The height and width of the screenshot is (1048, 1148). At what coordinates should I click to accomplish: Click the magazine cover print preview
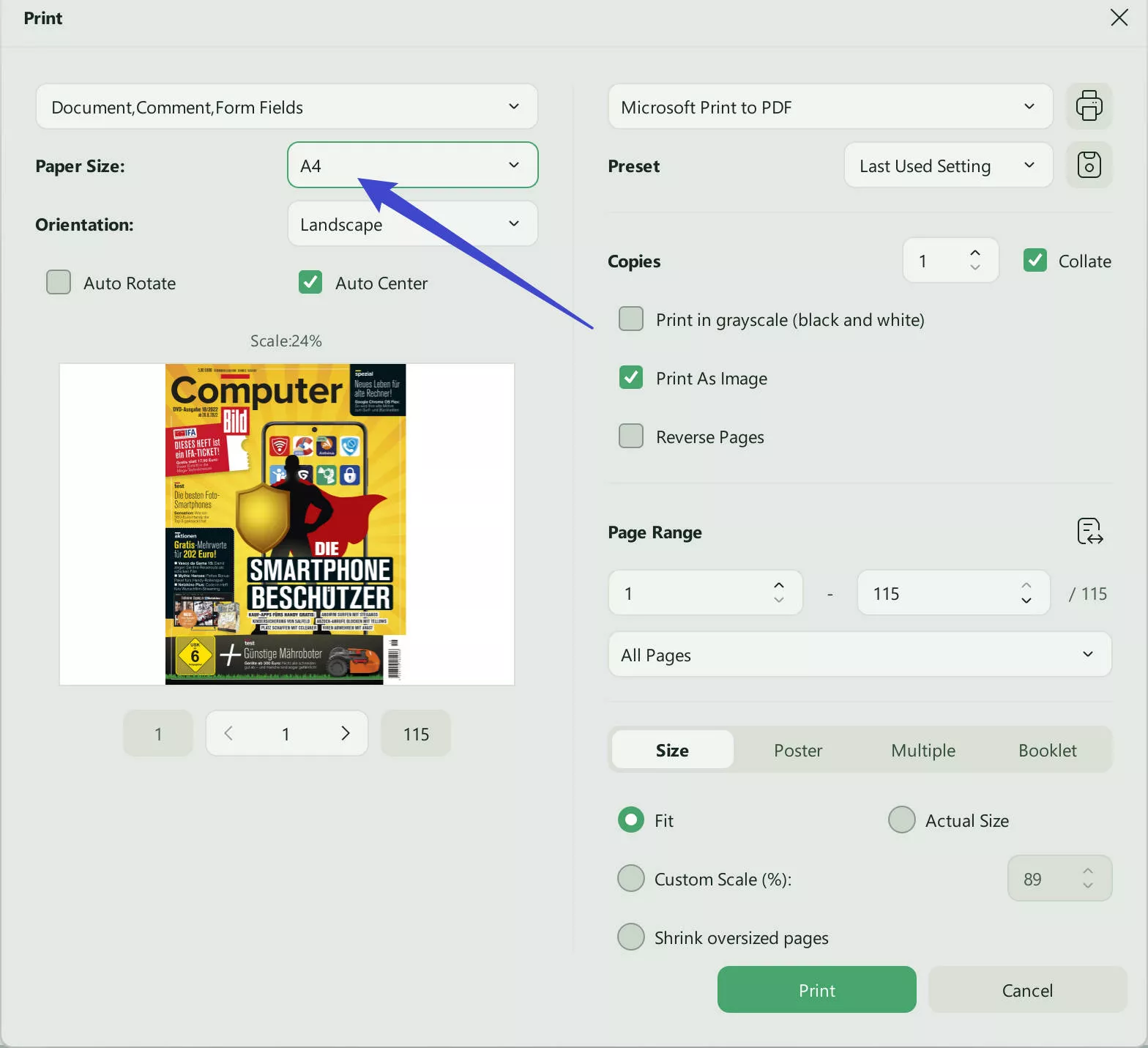coord(286,524)
